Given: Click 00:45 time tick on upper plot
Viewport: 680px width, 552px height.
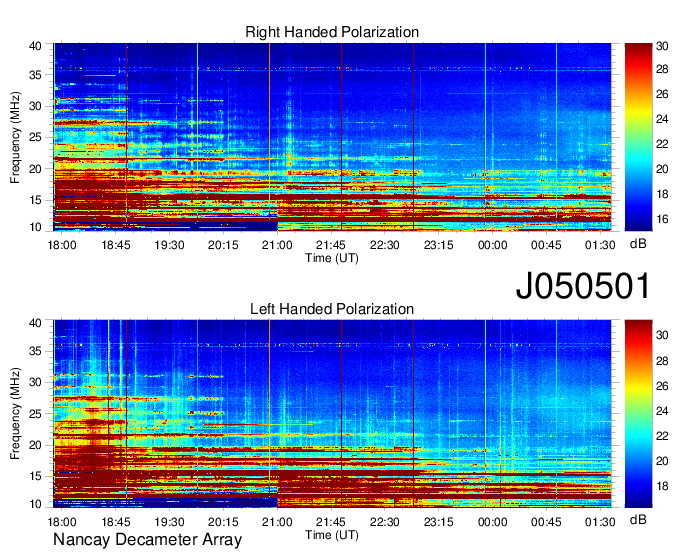Looking at the screenshot, I should 546,245.
